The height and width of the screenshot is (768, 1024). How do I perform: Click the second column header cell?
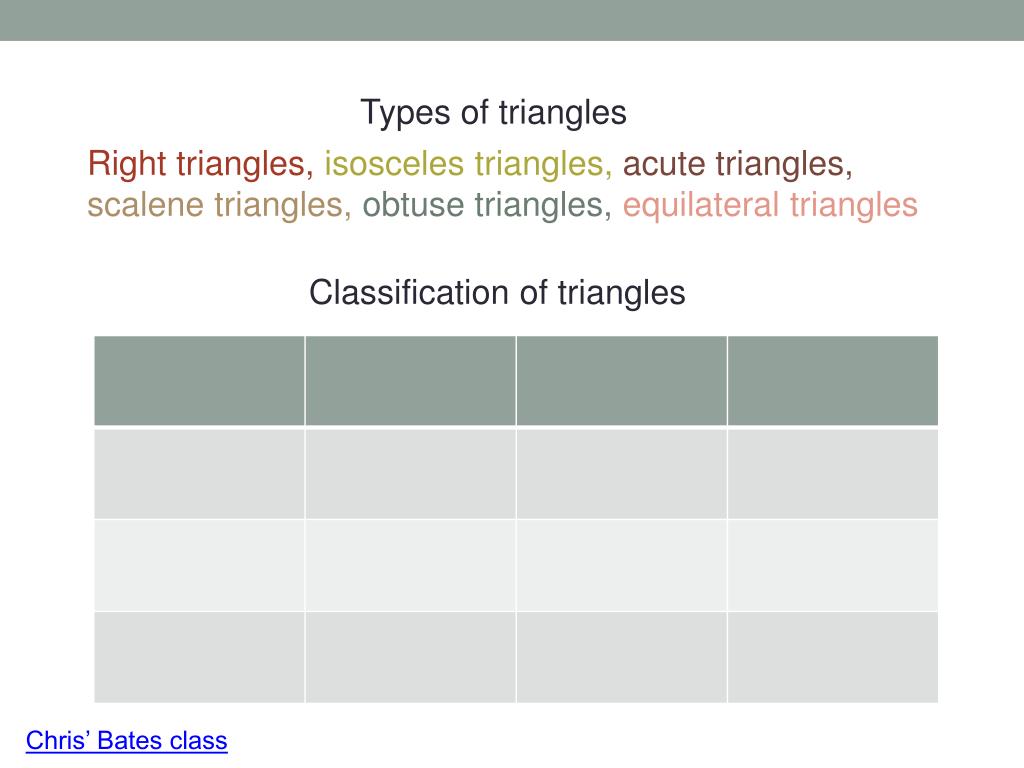pos(410,381)
